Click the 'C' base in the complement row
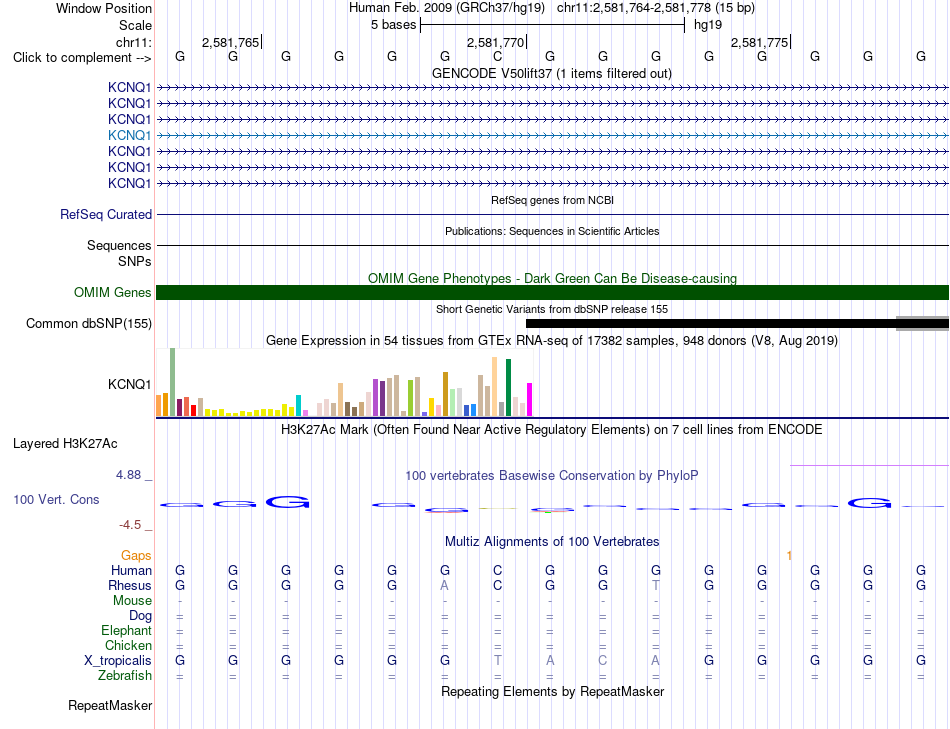This screenshot has height=729, width=950. (x=497, y=56)
